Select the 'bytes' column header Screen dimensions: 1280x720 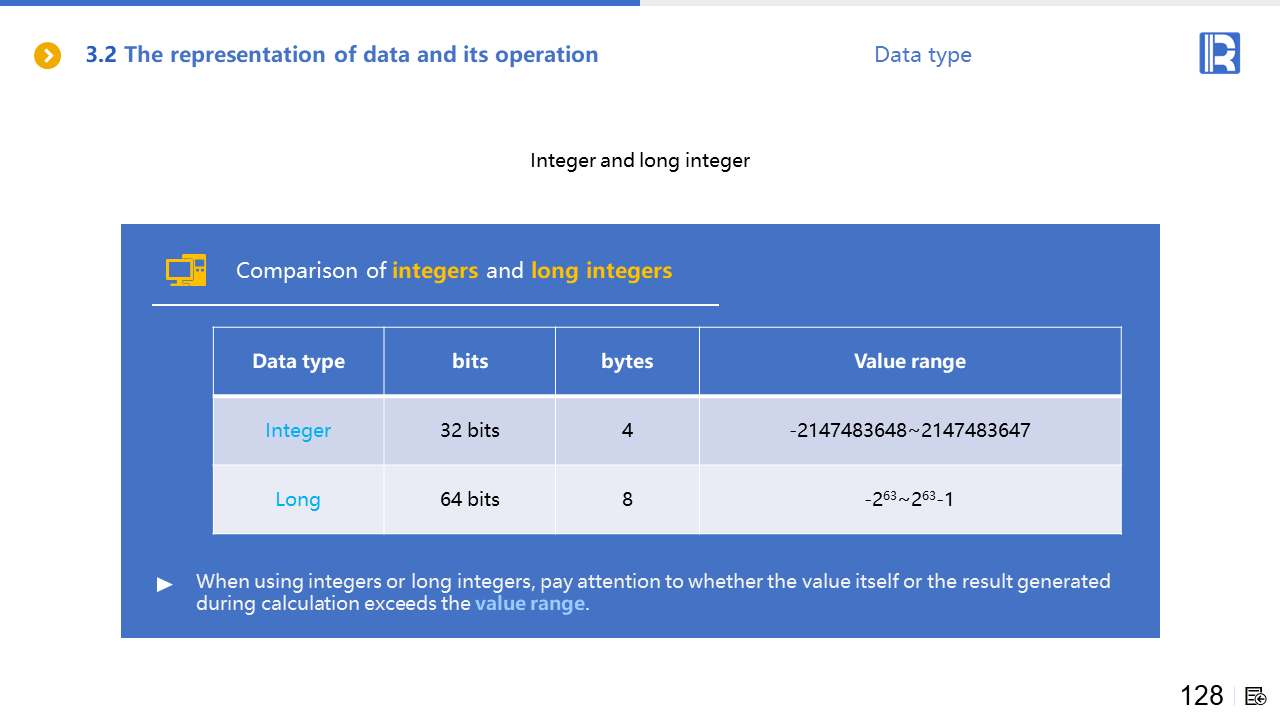(627, 362)
